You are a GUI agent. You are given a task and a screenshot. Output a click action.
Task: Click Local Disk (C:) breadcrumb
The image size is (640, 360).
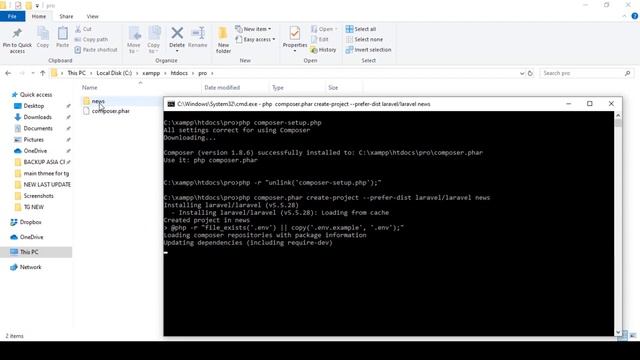coord(114,73)
